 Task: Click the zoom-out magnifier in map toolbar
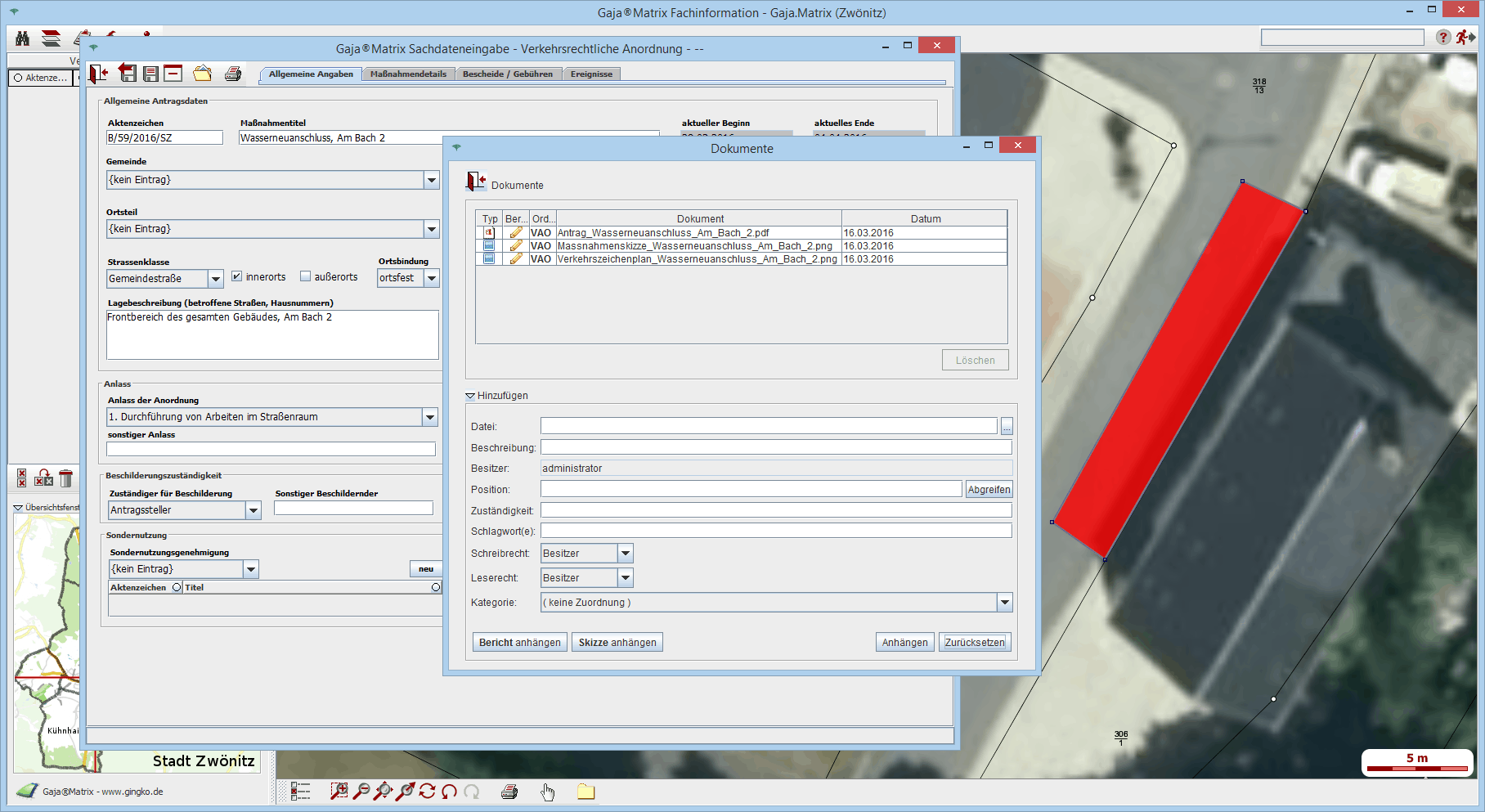(361, 791)
